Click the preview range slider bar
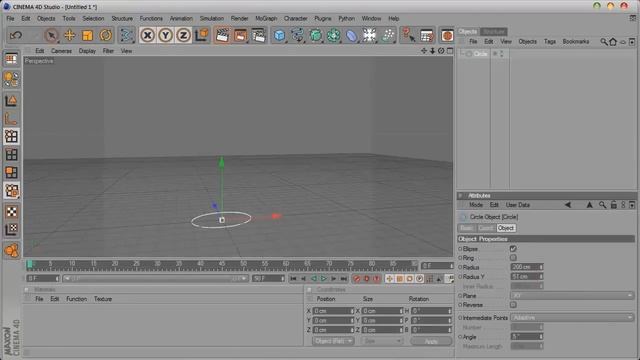The height and width of the screenshot is (360, 640). [x=155, y=278]
